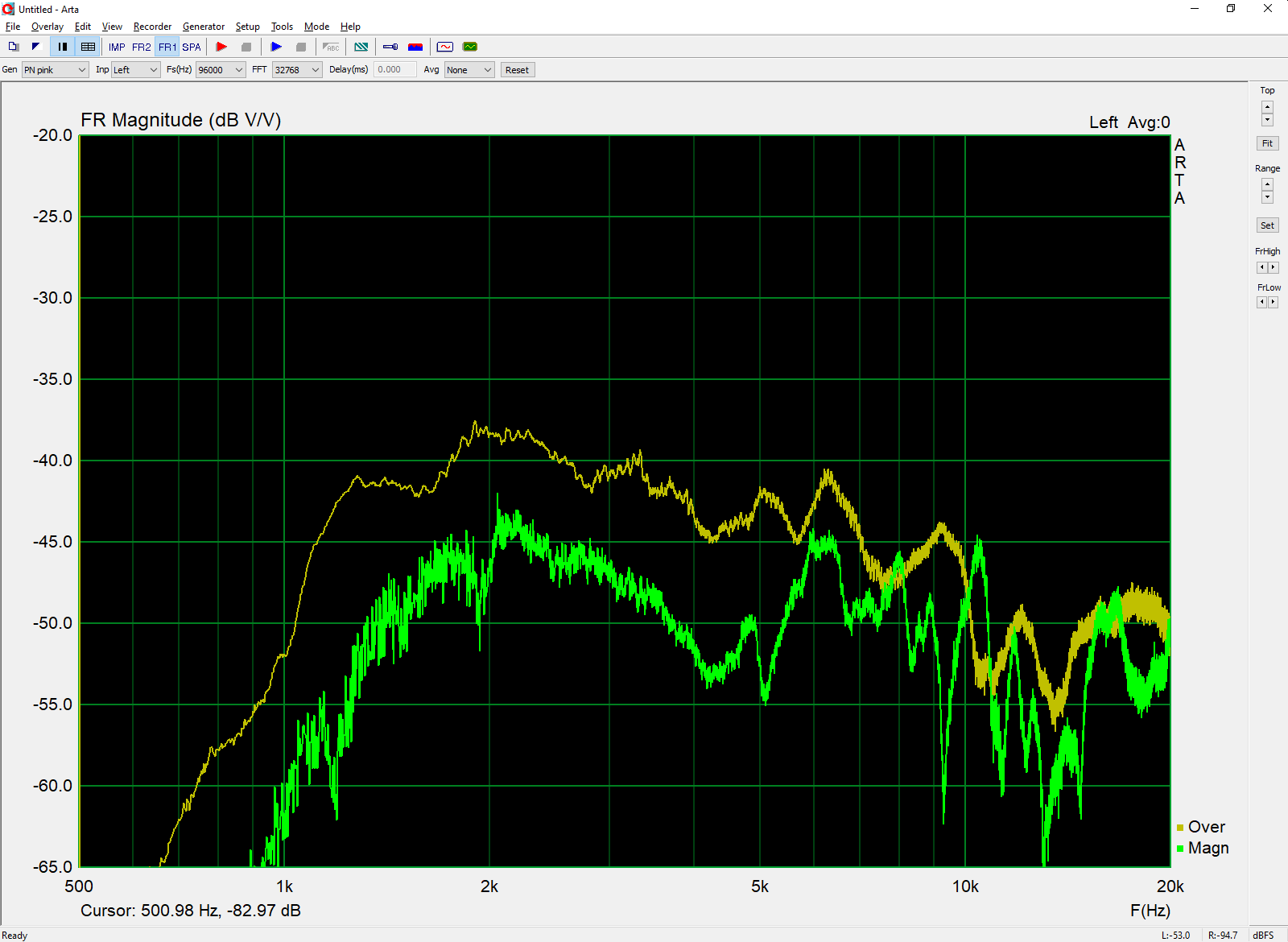Decrease the Range with down arrow
The image size is (1288, 942).
[1267, 197]
